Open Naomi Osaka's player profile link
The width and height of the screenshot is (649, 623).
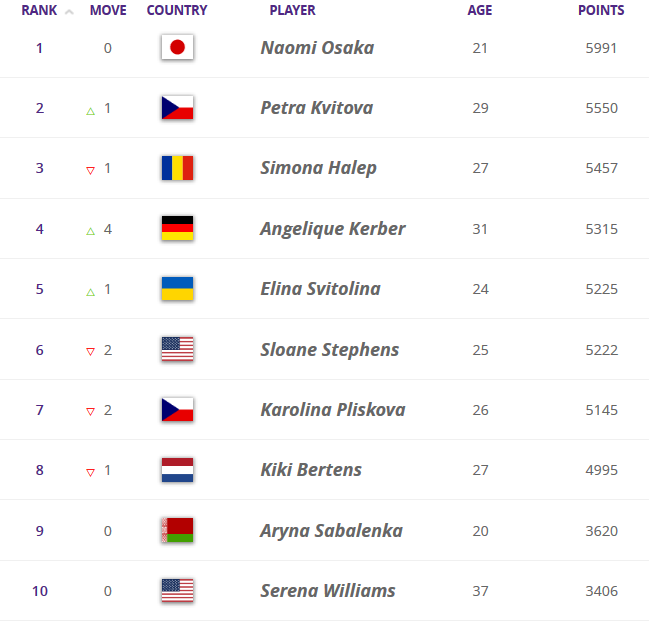pos(317,47)
